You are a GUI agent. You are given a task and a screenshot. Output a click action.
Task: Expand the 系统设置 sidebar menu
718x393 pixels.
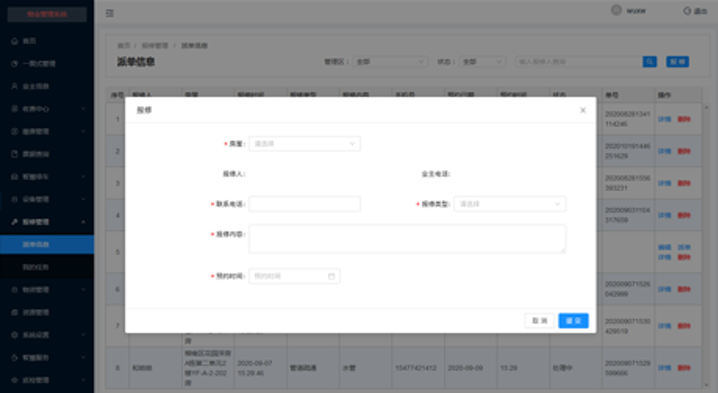click(x=47, y=335)
